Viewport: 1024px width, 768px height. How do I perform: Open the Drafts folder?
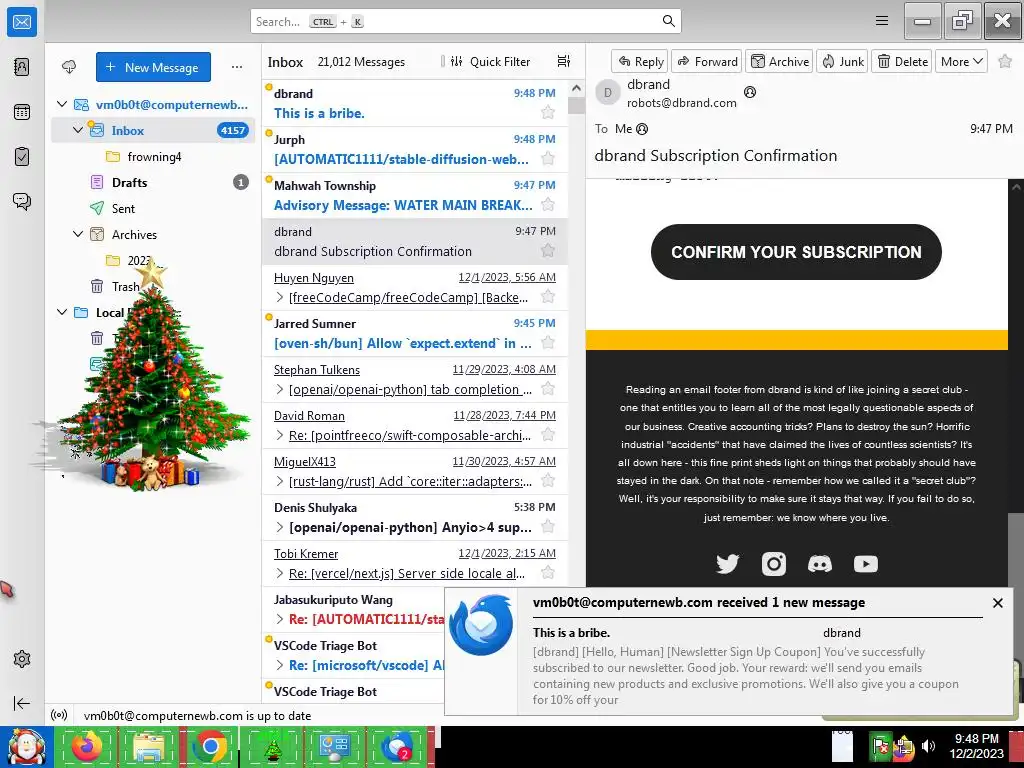(153, 182)
